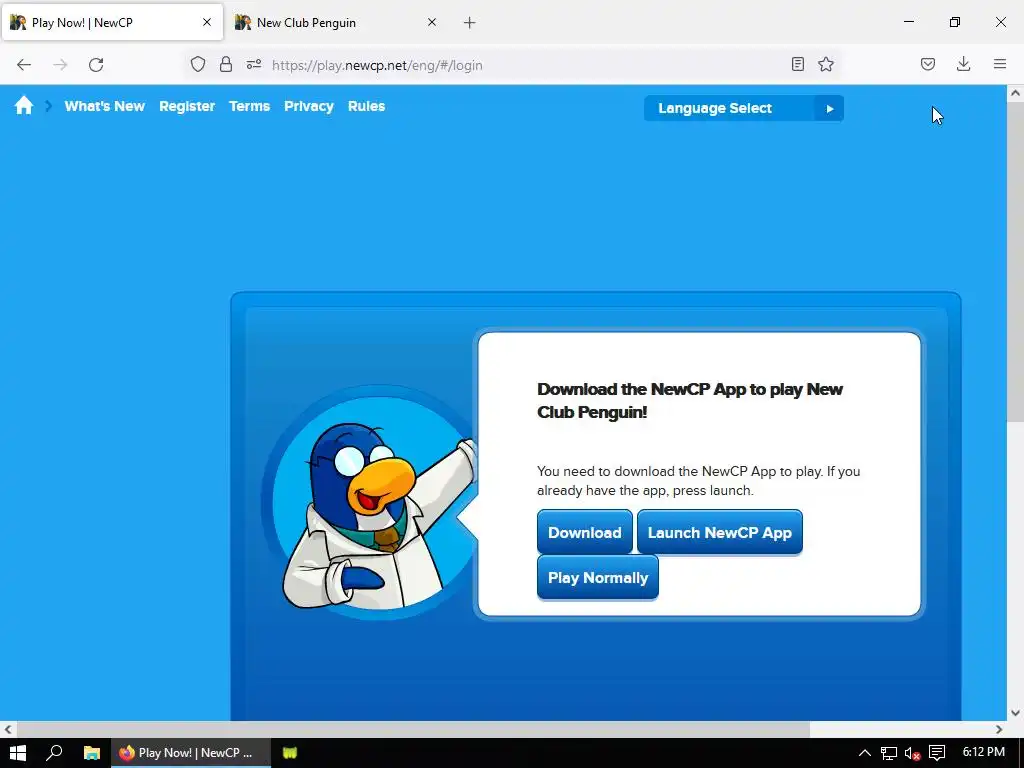The width and height of the screenshot is (1024, 768).
Task: Bookmark this page with the star
Action: point(826,64)
